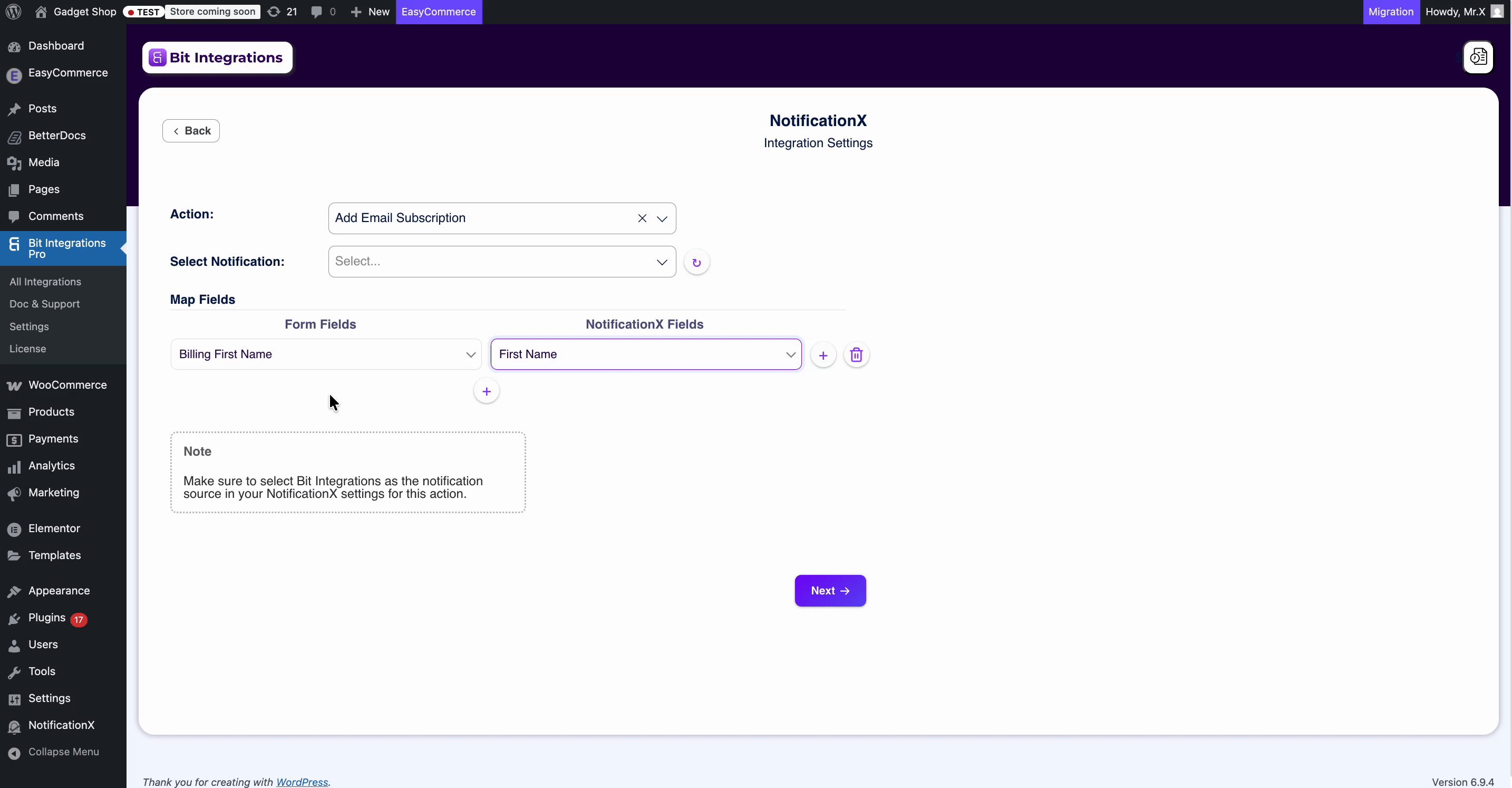
Task: Open All Integrations submenu item
Action: pos(45,282)
